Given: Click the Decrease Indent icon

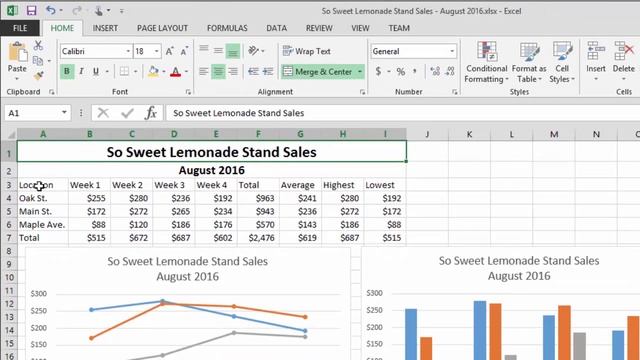Looking at the screenshot, I should [x=253, y=72].
